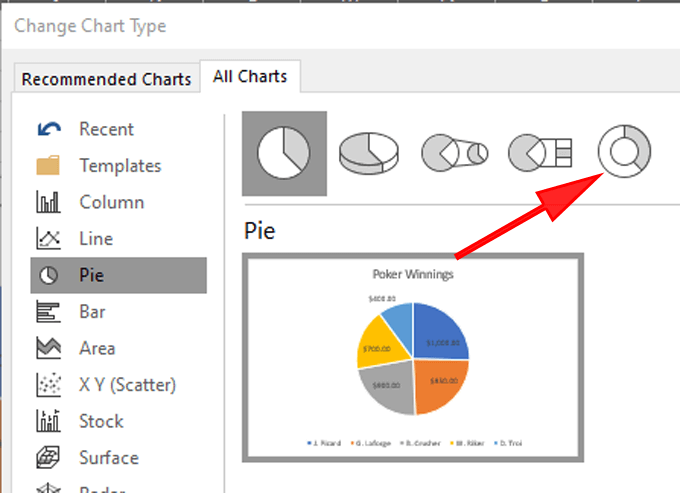The width and height of the screenshot is (680, 493).
Task: Select the Surface chart category
Action: [x=109, y=458]
